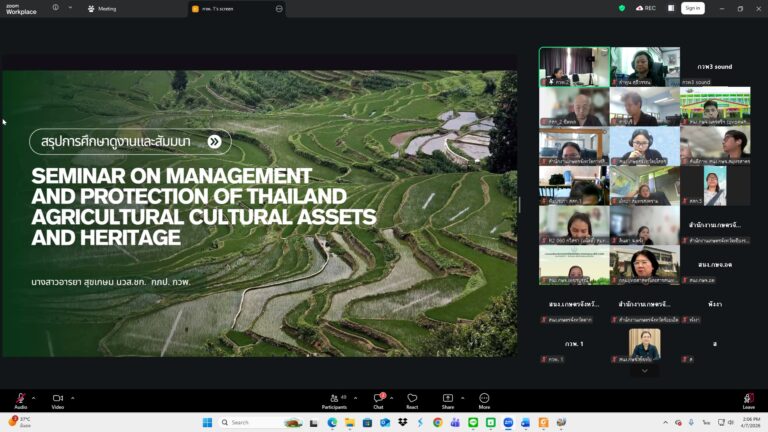Click the green encryption shield icon

(x=621, y=8)
